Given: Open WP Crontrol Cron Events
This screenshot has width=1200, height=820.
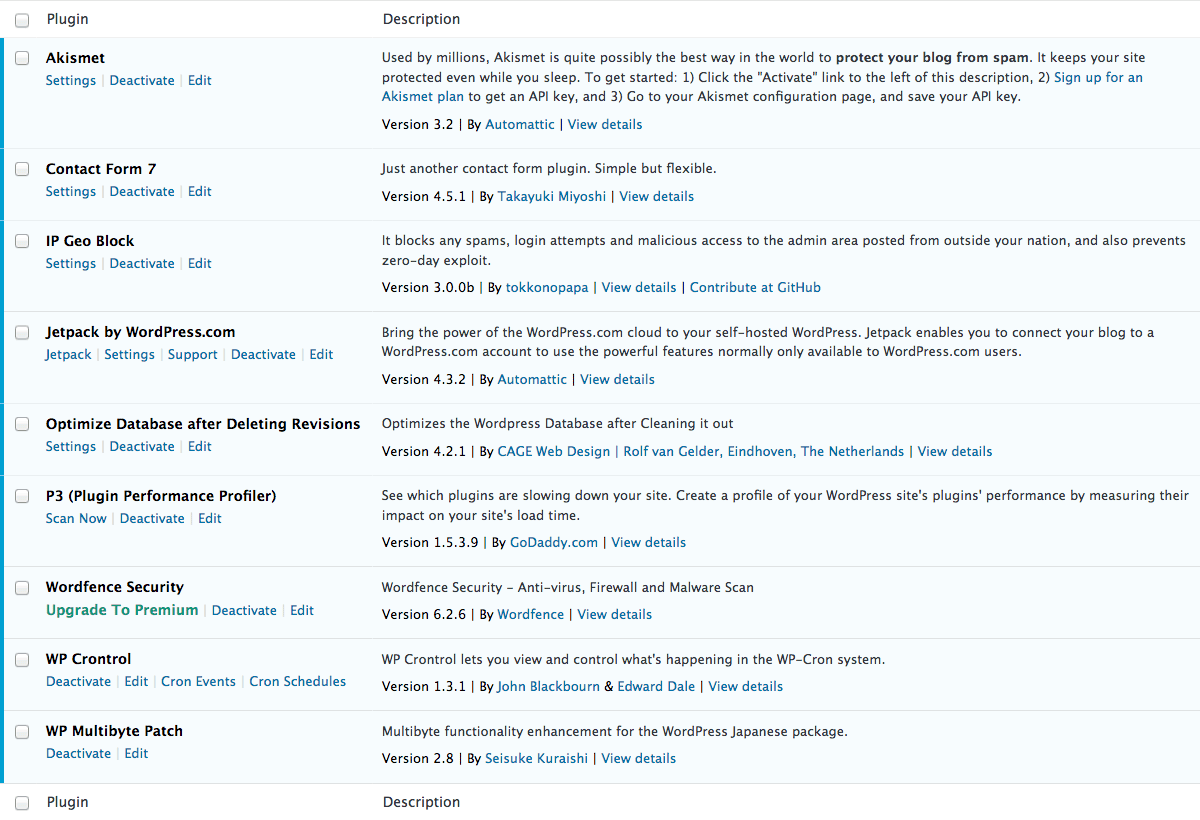Looking at the screenshot, I should tap(199, 681).
